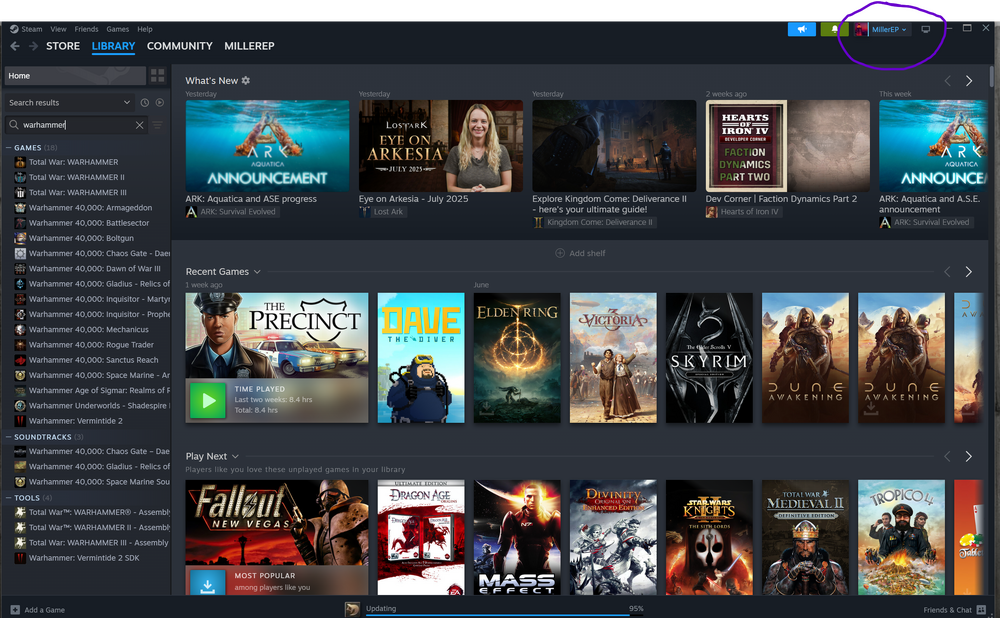Clear the warhammer search text
1000x618 pixels.
pos(140,125)
